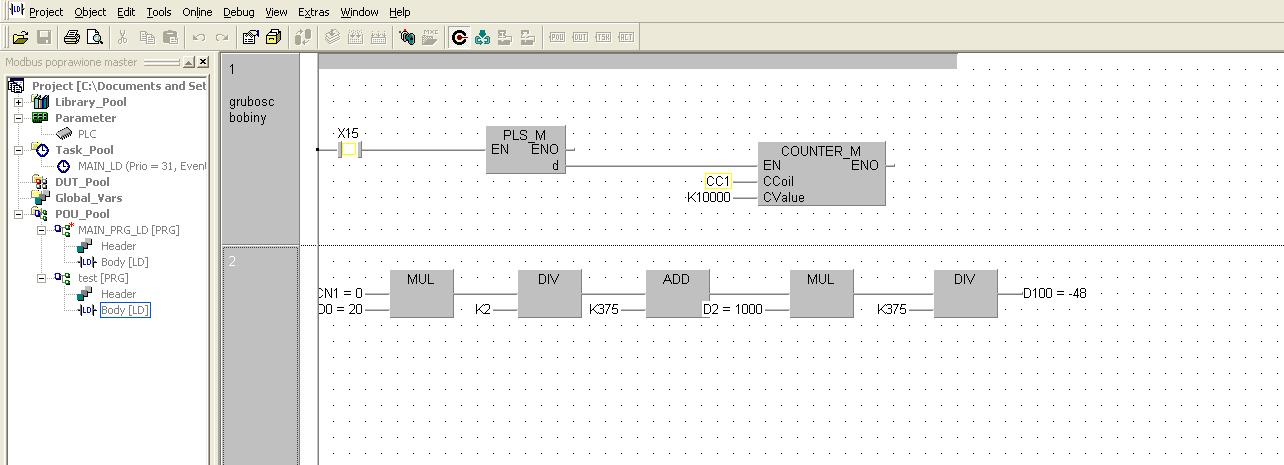Collapse the test [PRG] node
Screen dimensions: 1284x465
(x=42, y=278)
